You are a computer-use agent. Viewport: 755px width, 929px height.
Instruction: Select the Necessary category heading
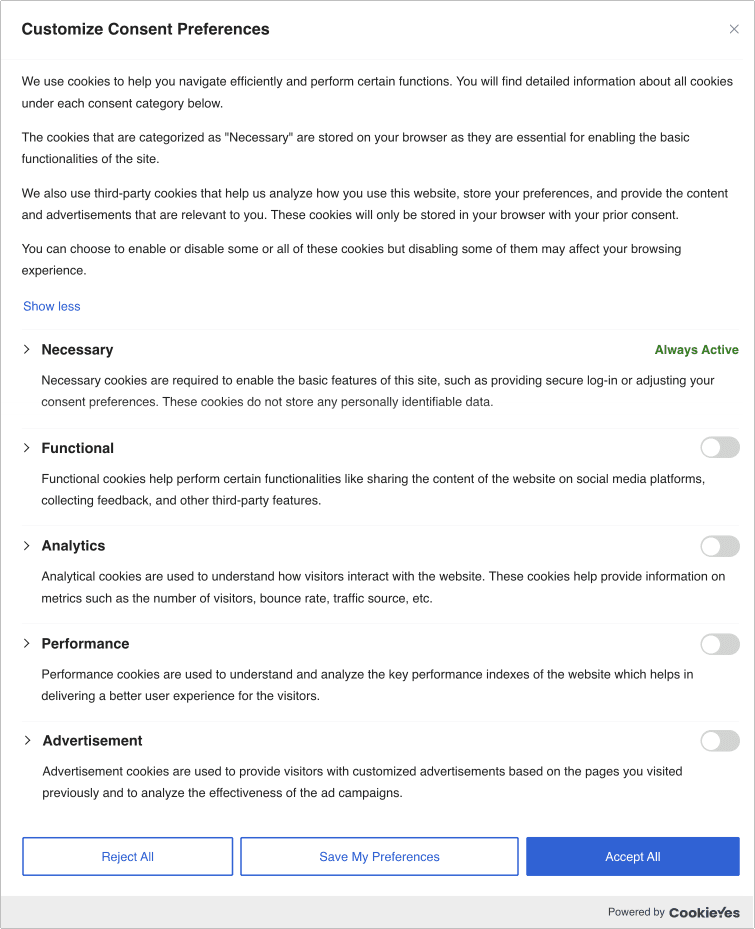pos(77,350)
